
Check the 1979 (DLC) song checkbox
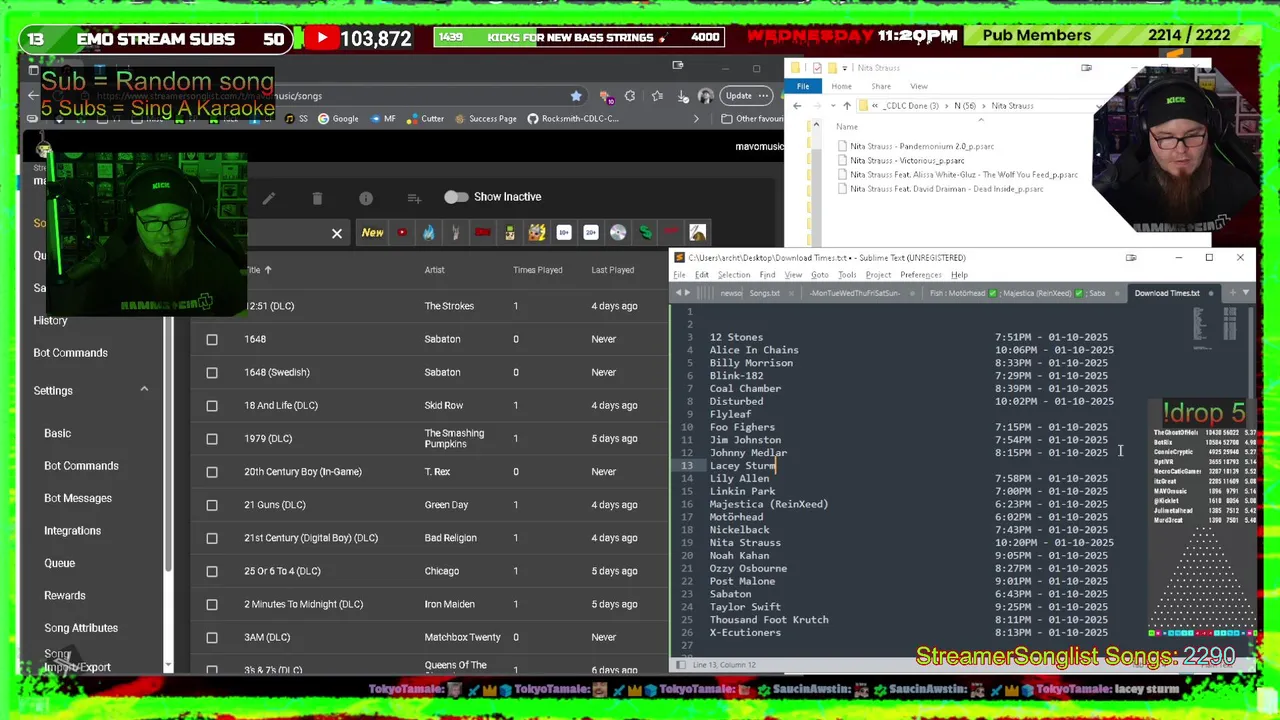[x=212, y=439]
